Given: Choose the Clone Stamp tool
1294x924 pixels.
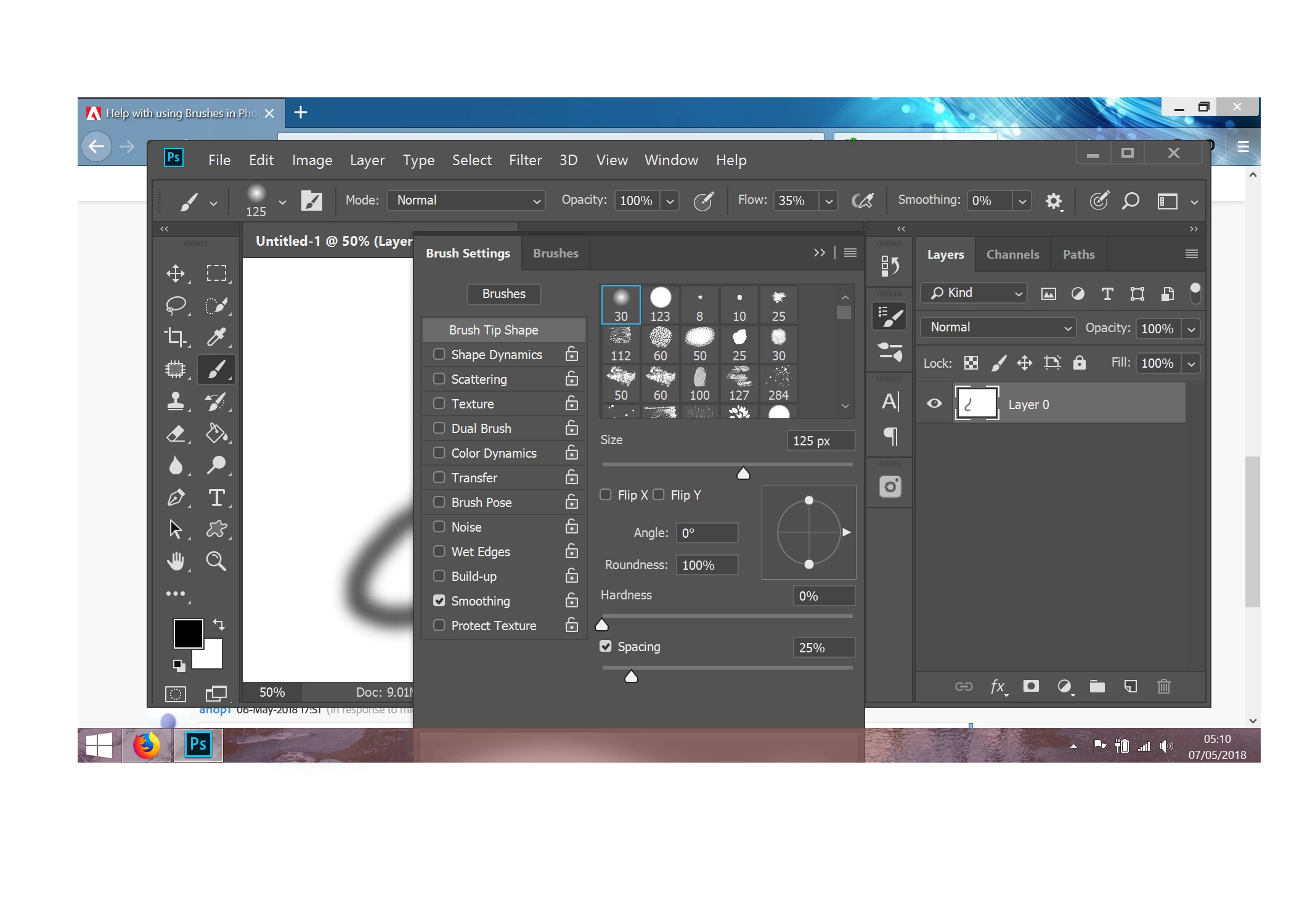Looking at the screenshot, I should [176, 402].
